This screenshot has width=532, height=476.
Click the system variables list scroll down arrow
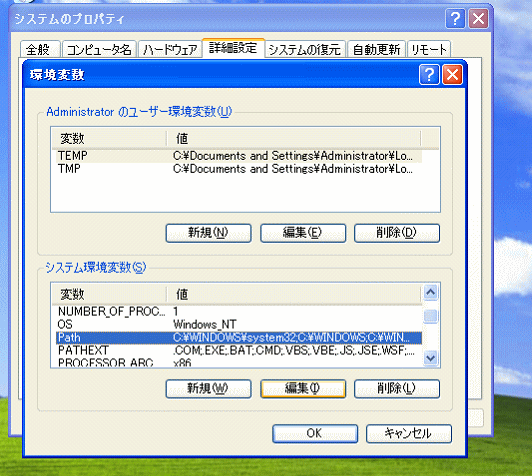(x=431, y=358)
